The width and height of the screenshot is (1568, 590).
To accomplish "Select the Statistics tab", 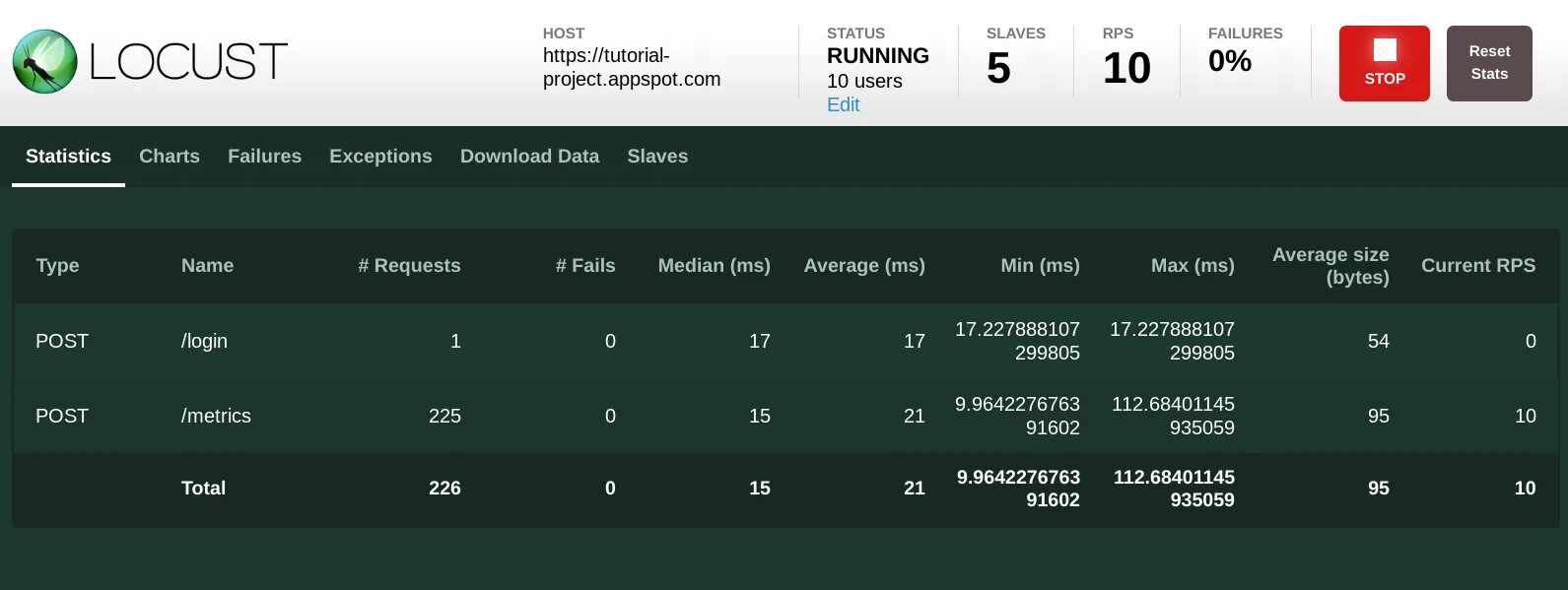I will tap(68, 157).
